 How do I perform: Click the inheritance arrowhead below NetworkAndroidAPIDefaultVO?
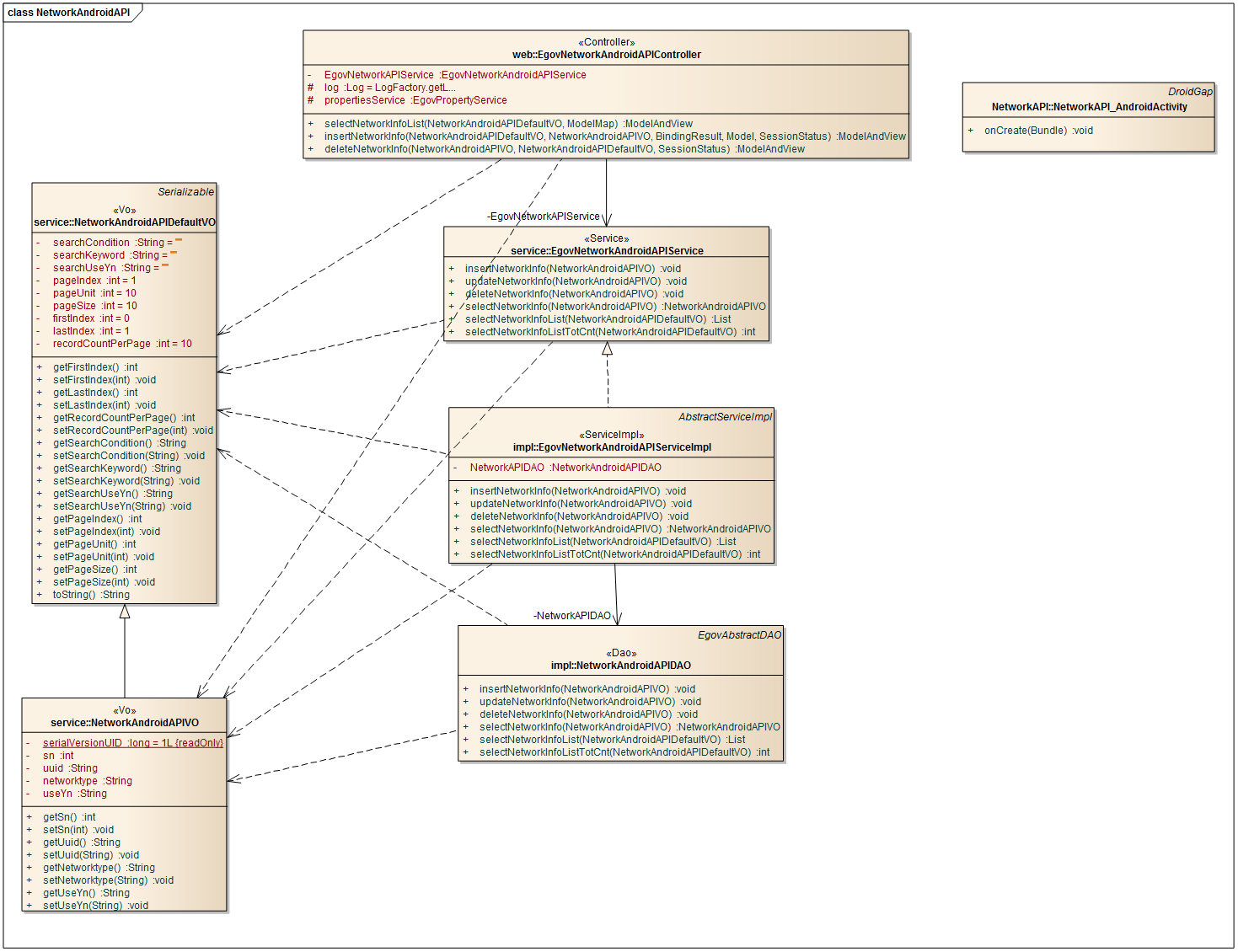pos(125,612)
